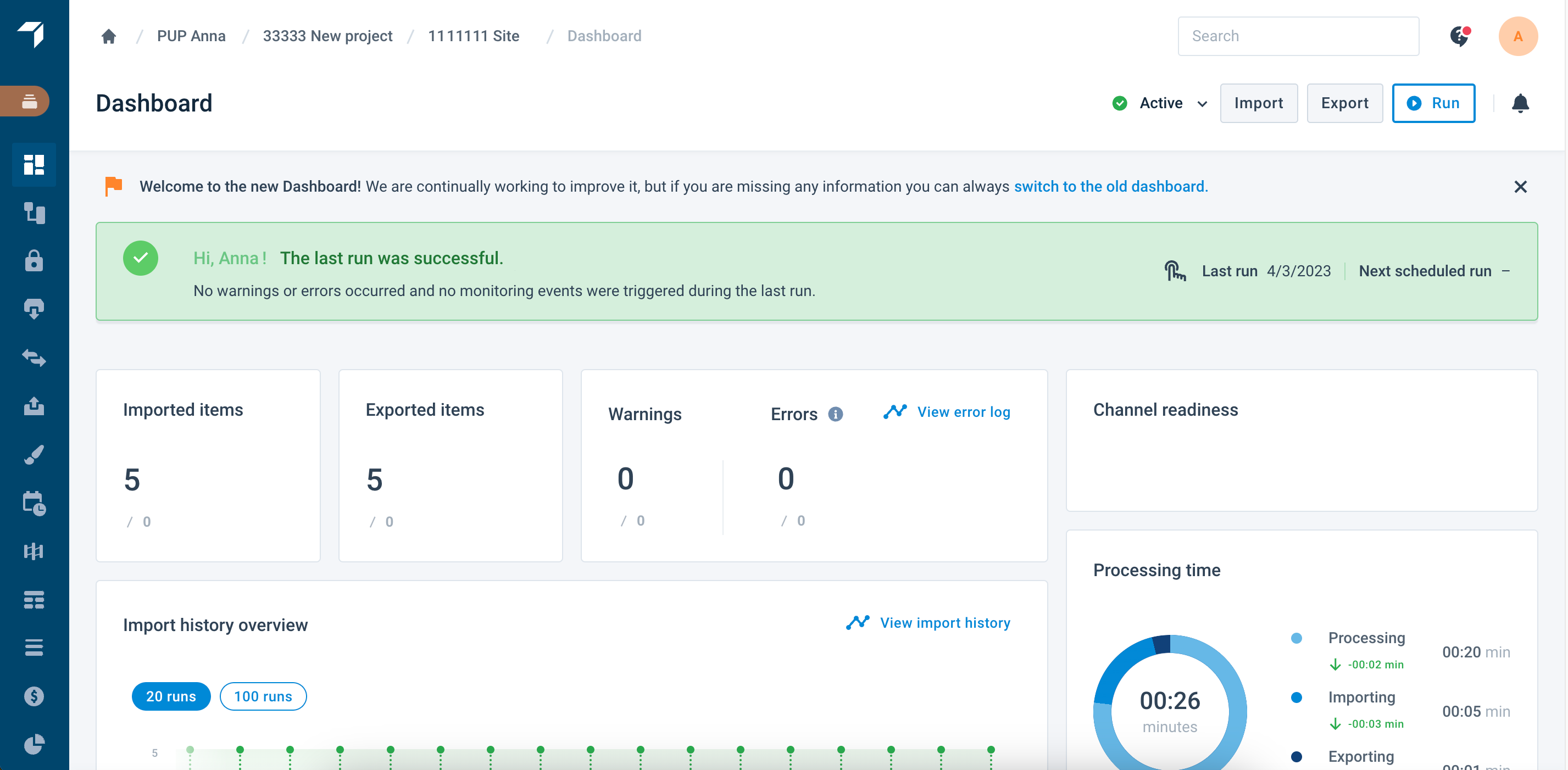Click the PUP Anna breadcrumb
This screenshot has width=1568, height=770.
(191, 36)
